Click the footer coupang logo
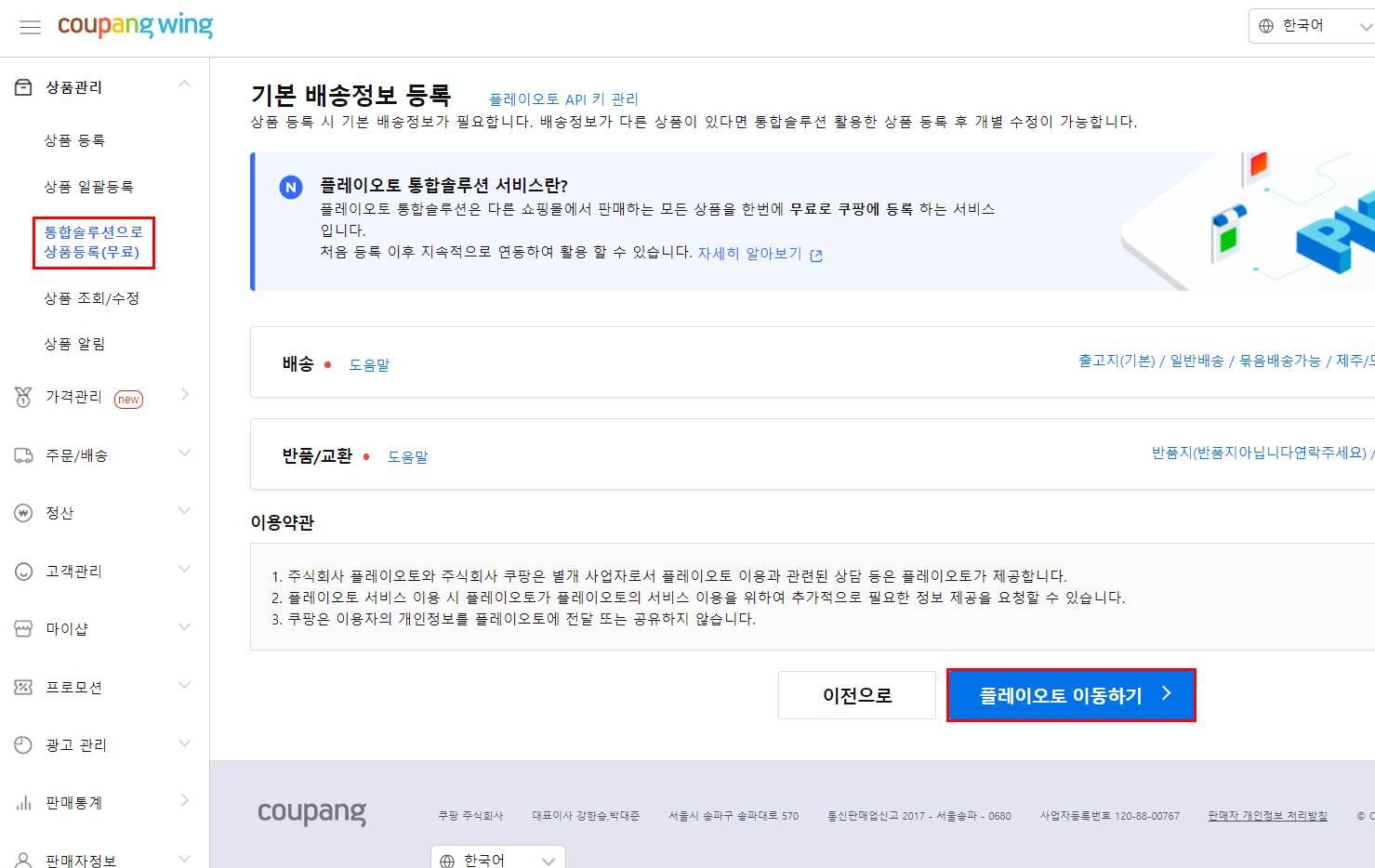The image size is (1375, 868). click(x=311, y=813)
